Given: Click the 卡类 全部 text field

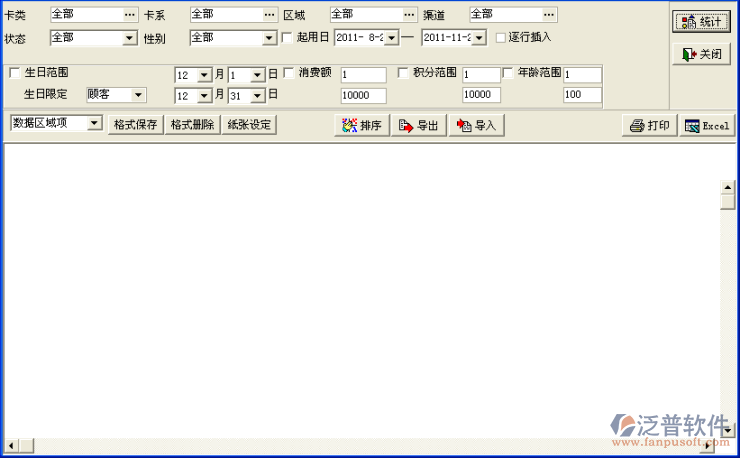Looking at the screenshot, I should (x=87, y=15).
